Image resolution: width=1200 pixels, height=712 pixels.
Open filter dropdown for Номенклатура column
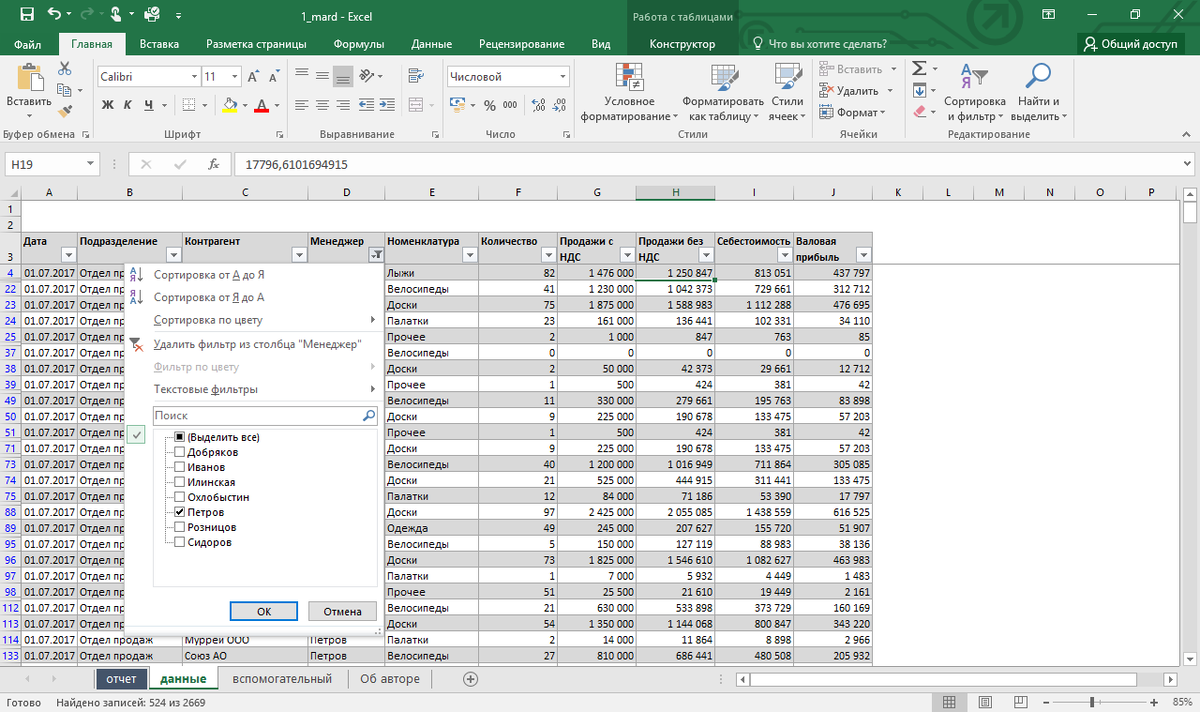click(x=470, y=255)
